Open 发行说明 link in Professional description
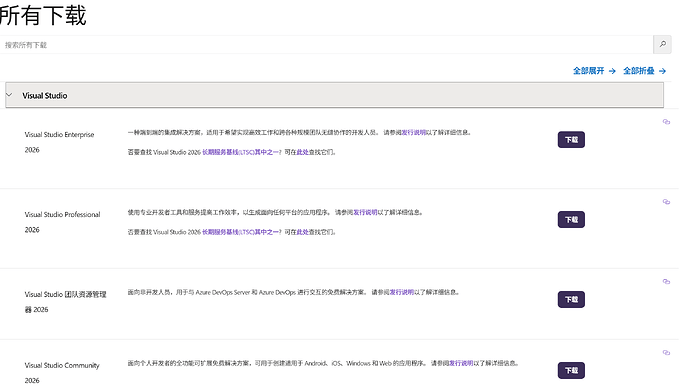Screen dimensions: 690x389 365,213
